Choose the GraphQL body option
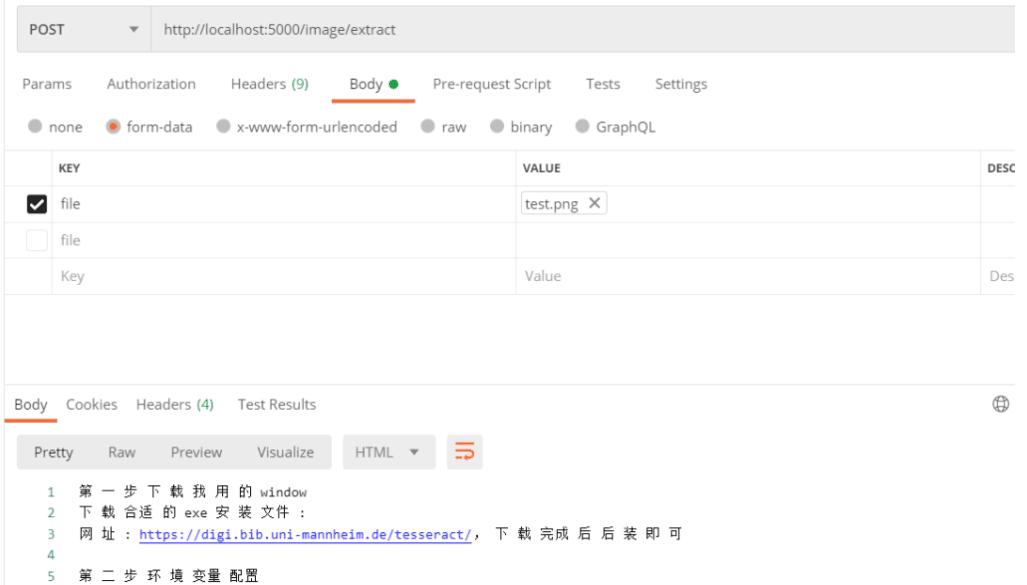 (582, 126)
